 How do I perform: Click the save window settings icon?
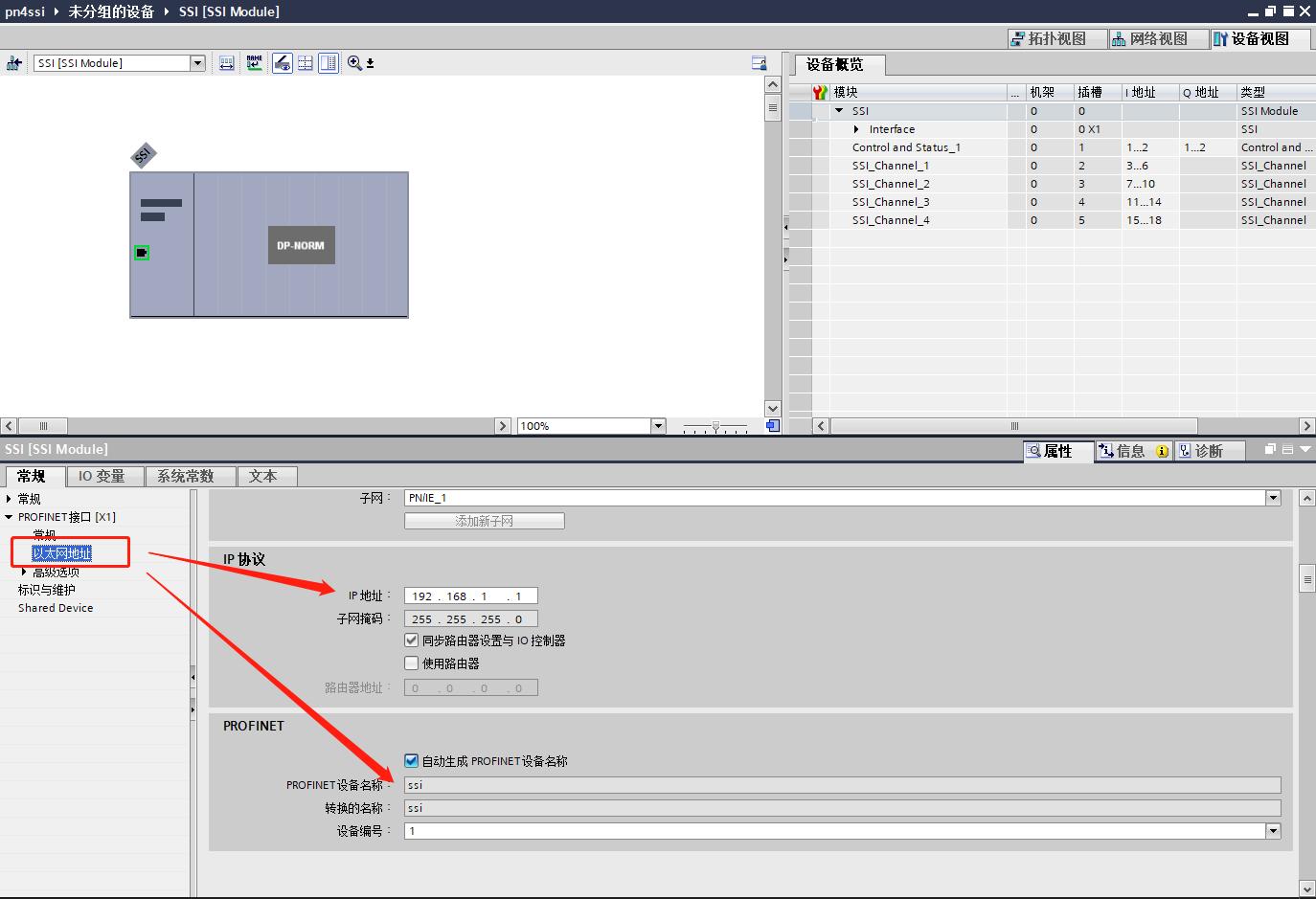point(759,63)
